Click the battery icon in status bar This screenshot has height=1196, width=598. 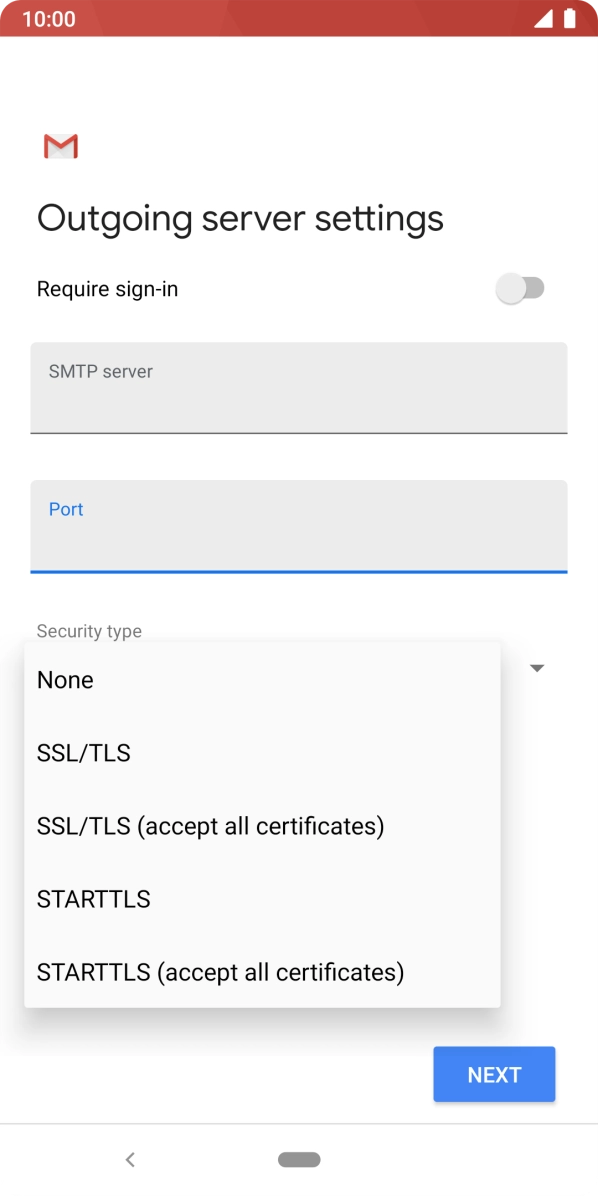pos(573,18)
